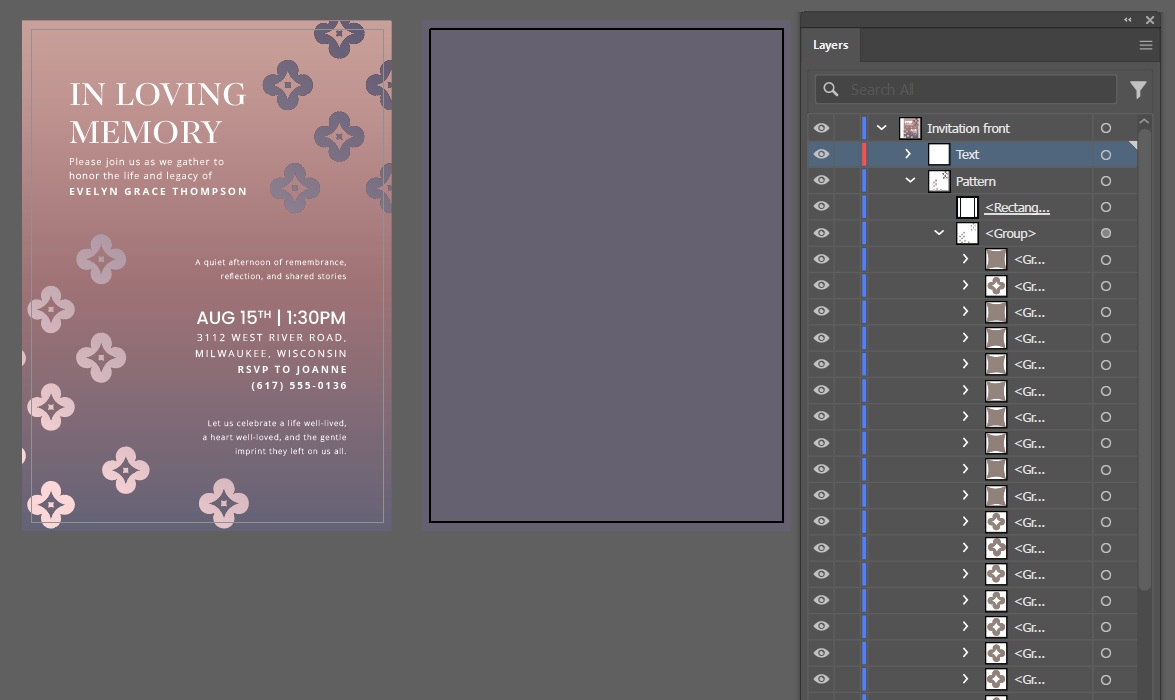Hide the <Rectangle> item with its eye icon
This screenshot has width=1175, height=700.
(x=821, y=207)
